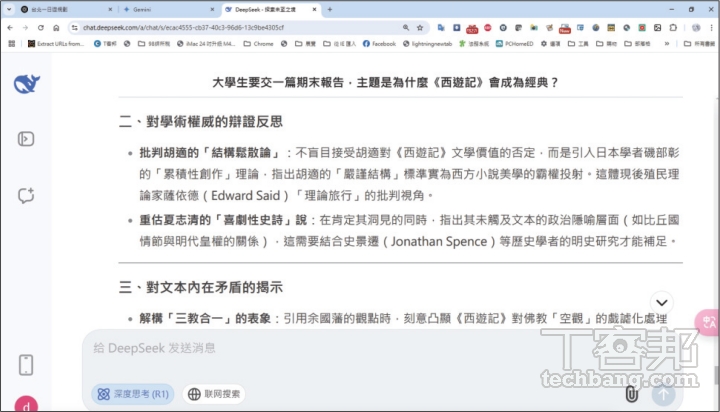Click scroll-to-bottom chevron button
The height and width of the screenshot is (412, 720).
(x=661, y=302)
